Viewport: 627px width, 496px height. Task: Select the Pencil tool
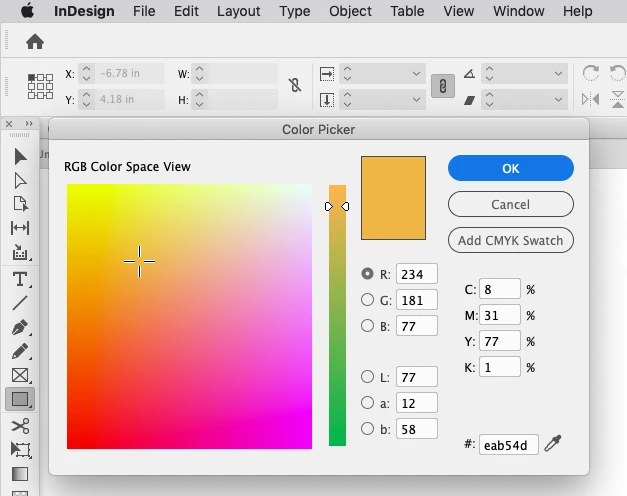tap(20, 352)
